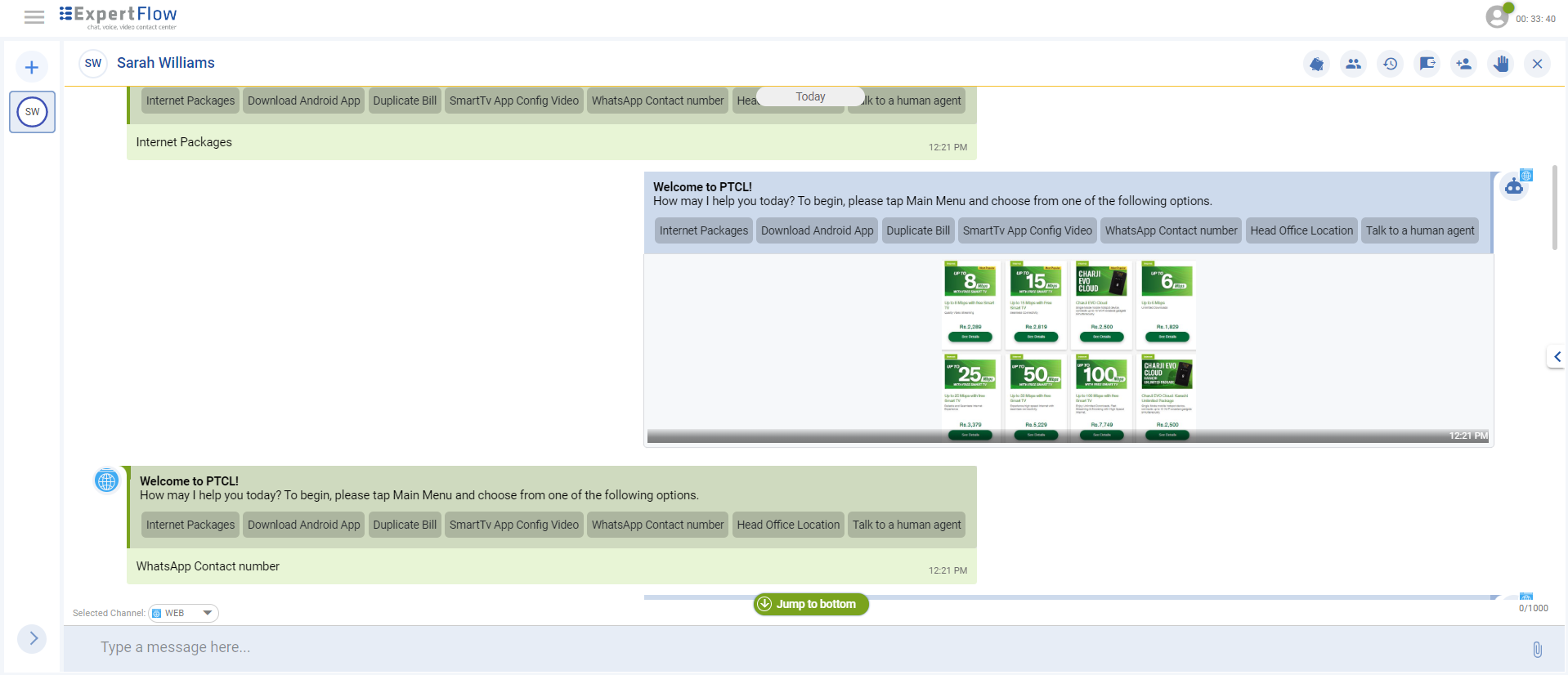Click the transfer chat icon
This screenshot has width=1568, height=675.
[x=1427, y=64]
